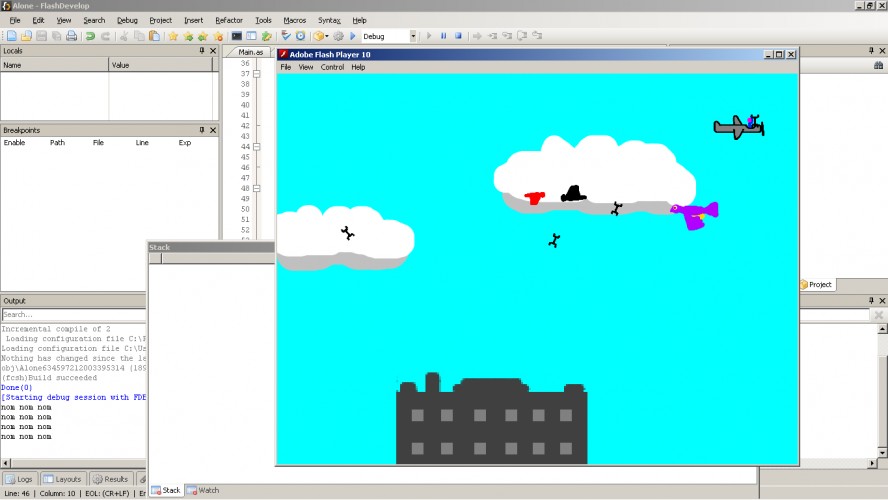Toggle the pin on the Locals panel

pos(202,50)
